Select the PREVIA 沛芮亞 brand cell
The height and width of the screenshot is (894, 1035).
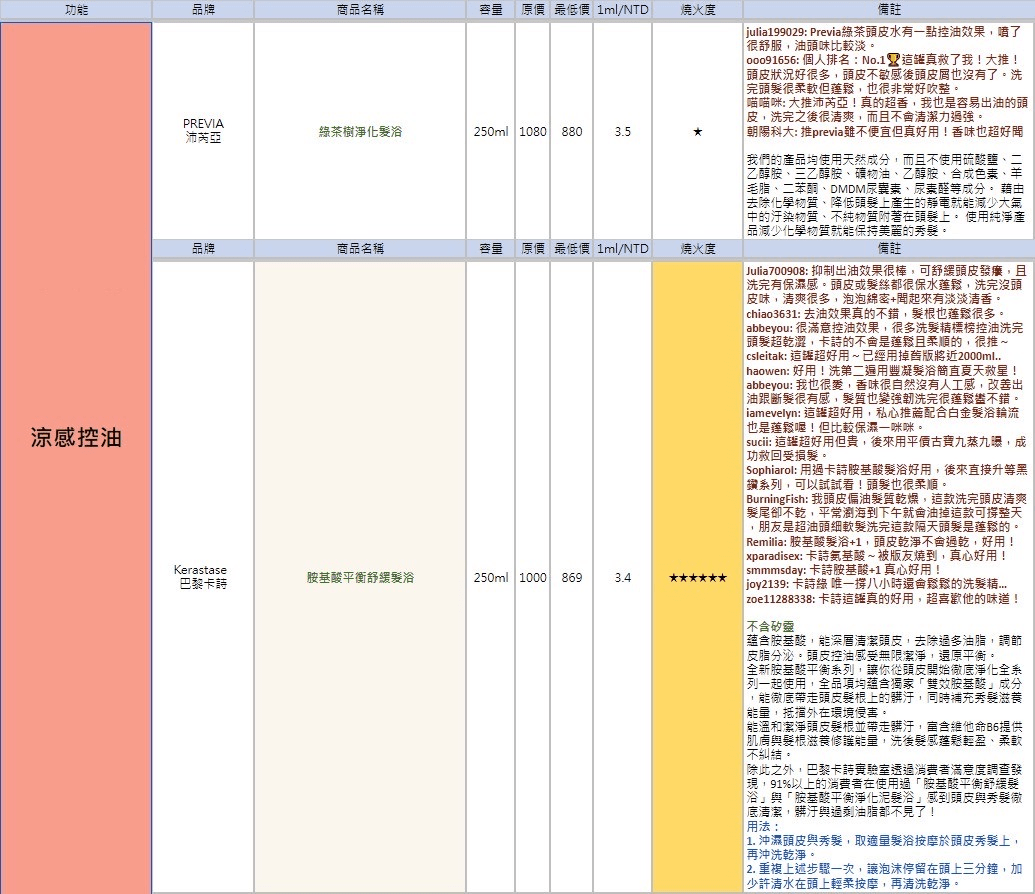pyautogui.click(x=203, y=131)
